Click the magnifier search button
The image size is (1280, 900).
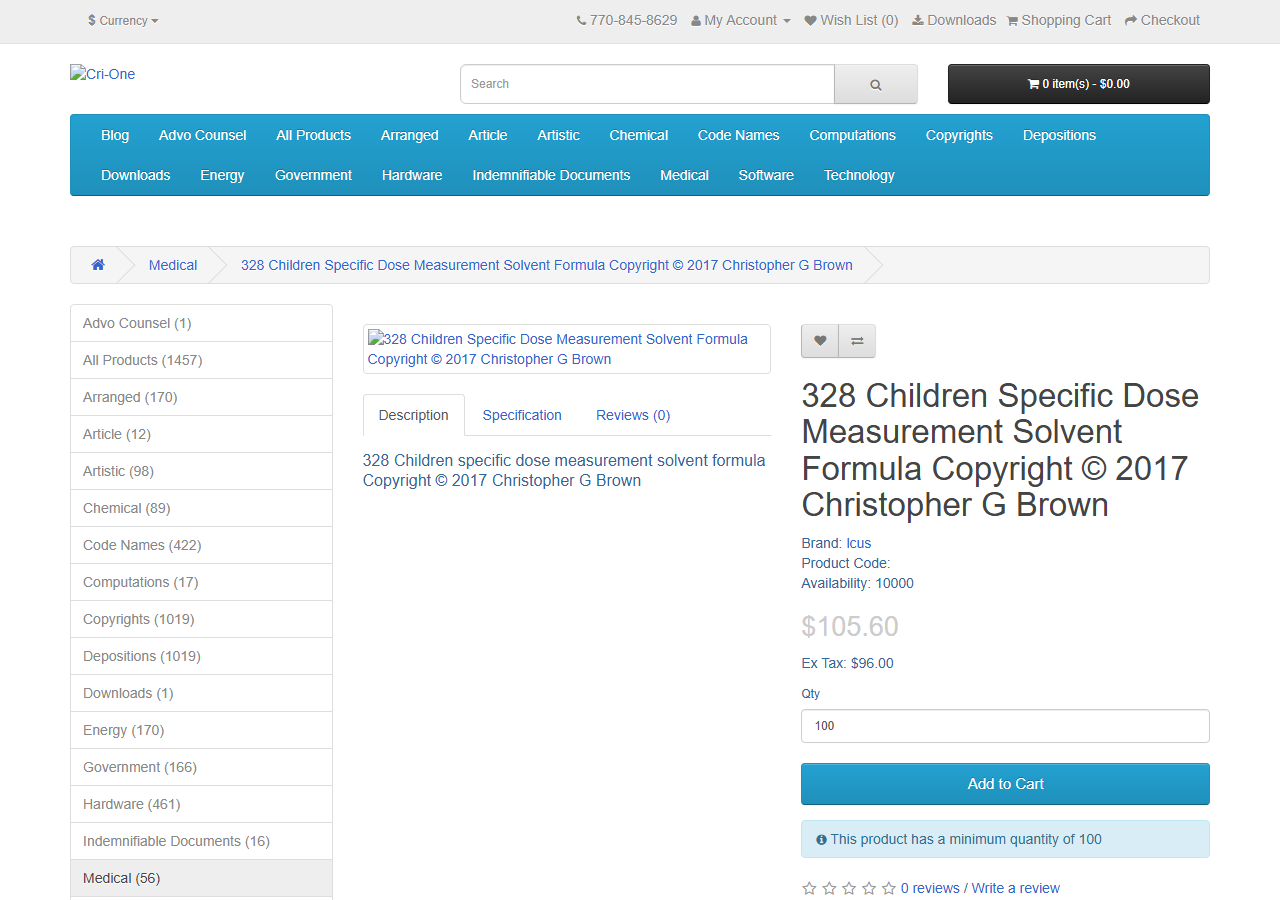click(x=876, y=84)
